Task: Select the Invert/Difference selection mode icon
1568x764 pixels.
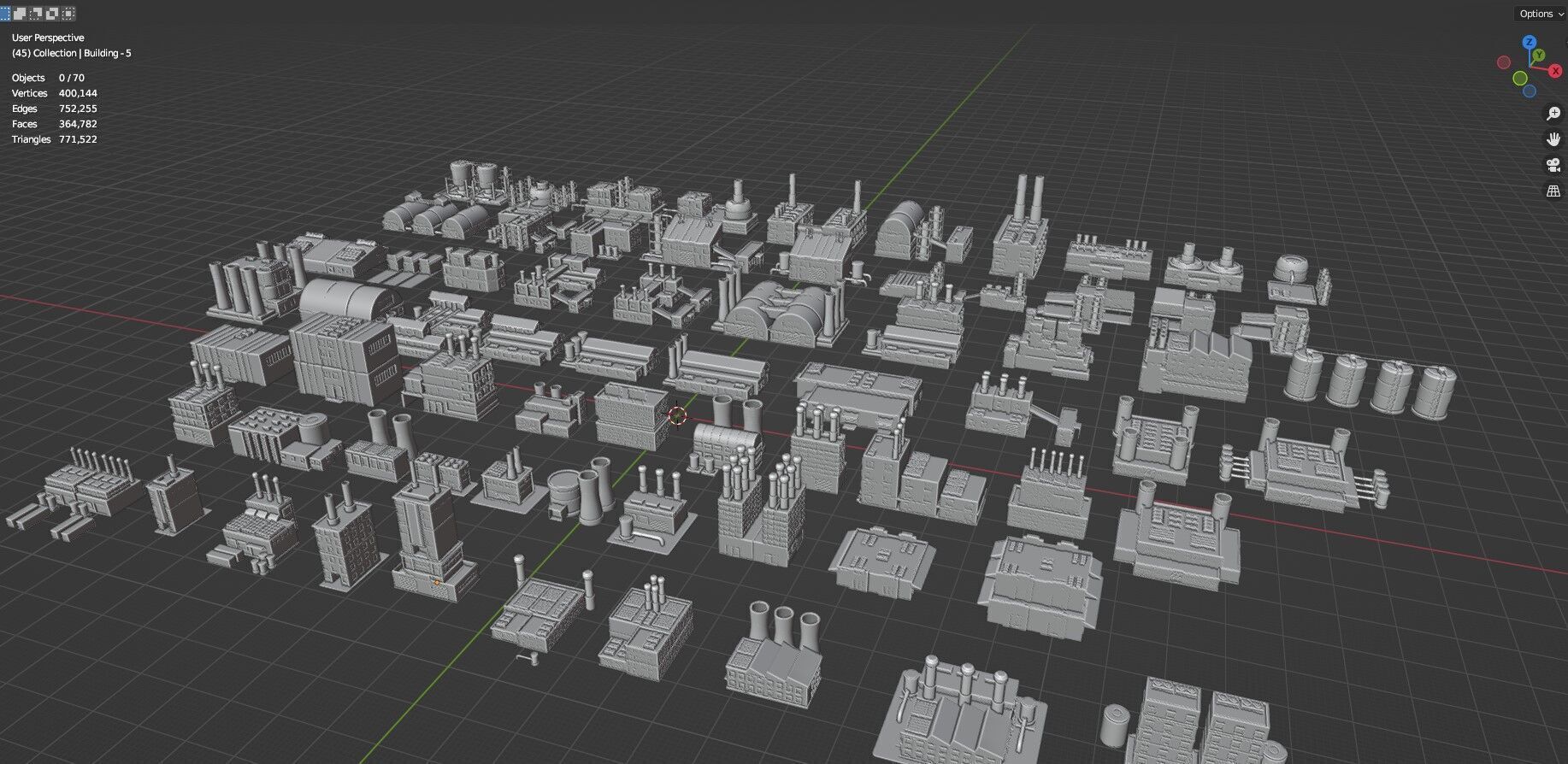Action: [52, 14]
